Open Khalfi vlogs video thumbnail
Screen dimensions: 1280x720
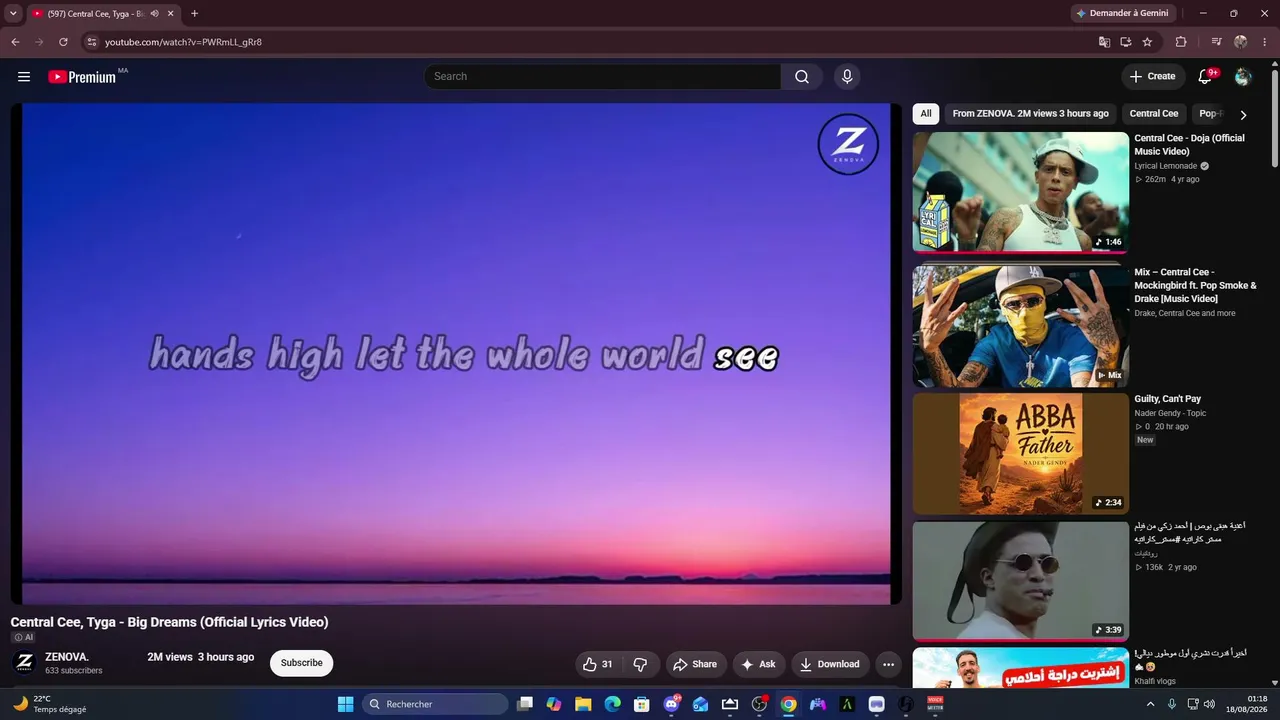(1020, 668)
